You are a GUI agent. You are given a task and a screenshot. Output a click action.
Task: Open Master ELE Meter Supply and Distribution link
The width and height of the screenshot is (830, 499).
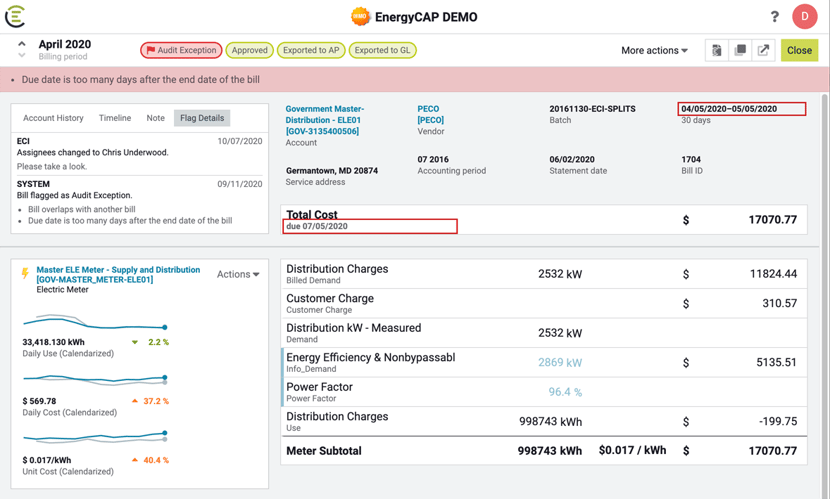tap(118, 275)
